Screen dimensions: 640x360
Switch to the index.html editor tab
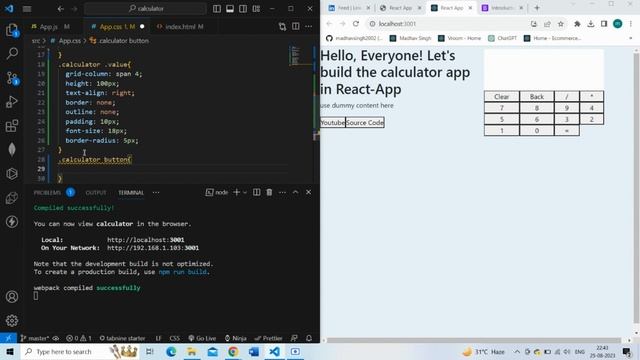coord(180,27)
